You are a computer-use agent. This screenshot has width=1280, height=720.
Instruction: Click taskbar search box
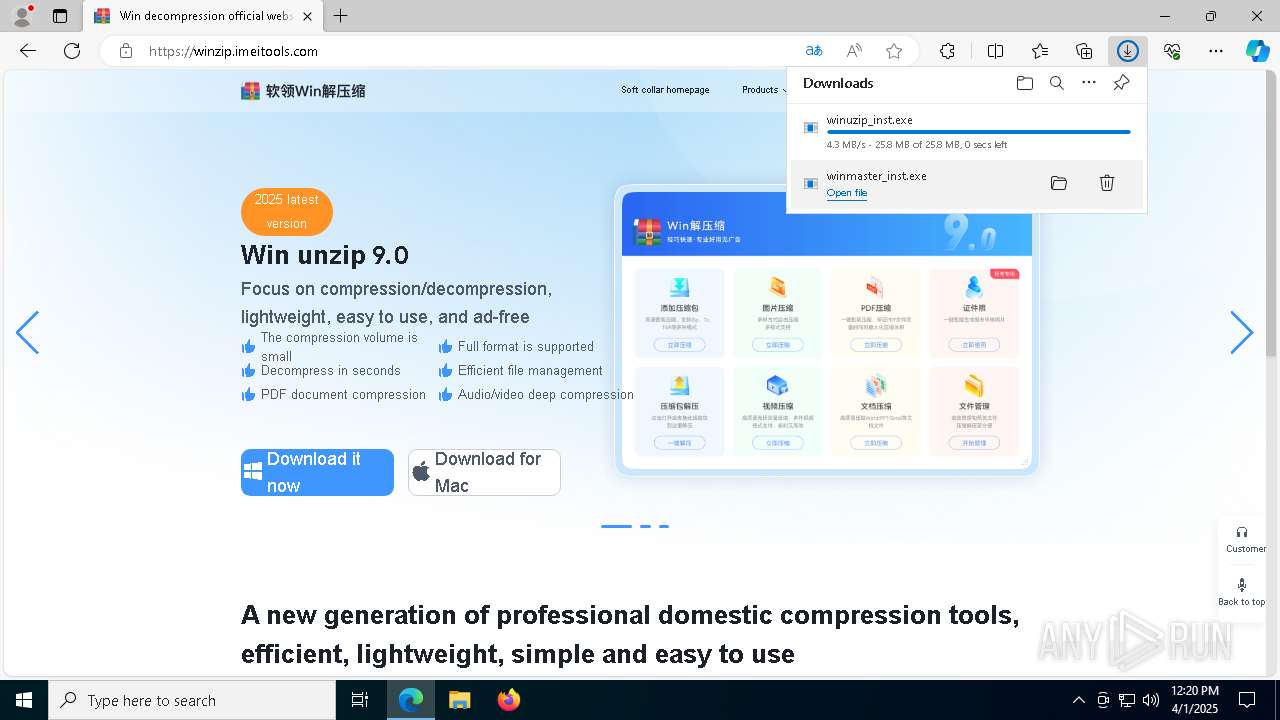pos(192,700)
